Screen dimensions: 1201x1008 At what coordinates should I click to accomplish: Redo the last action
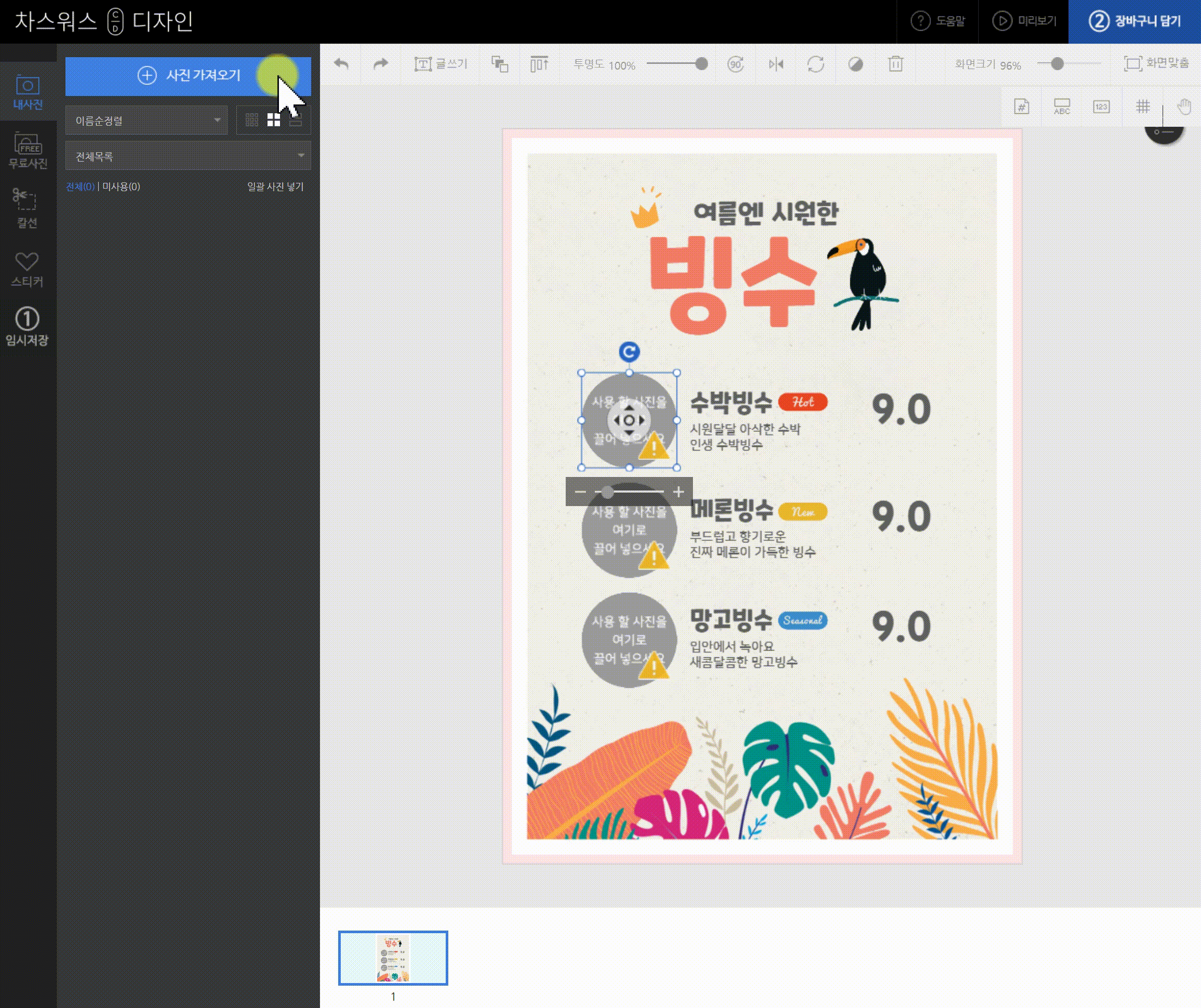tap(380, 64)
